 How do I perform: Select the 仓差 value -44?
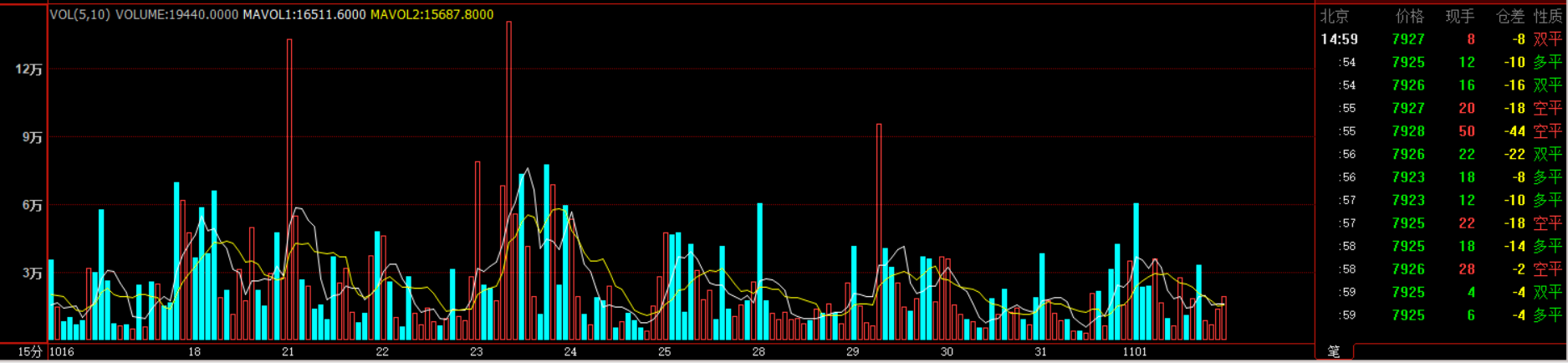tap(1514, 131)
